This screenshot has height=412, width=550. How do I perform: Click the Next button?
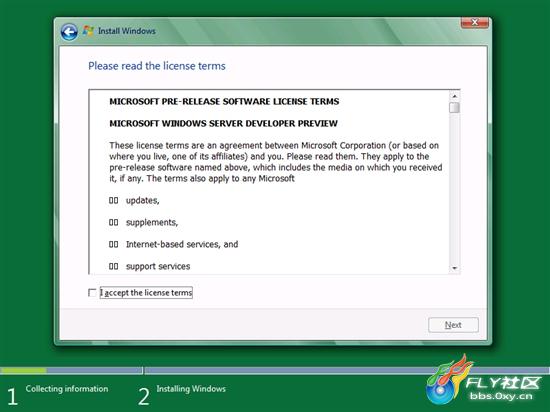coord(453,325)
